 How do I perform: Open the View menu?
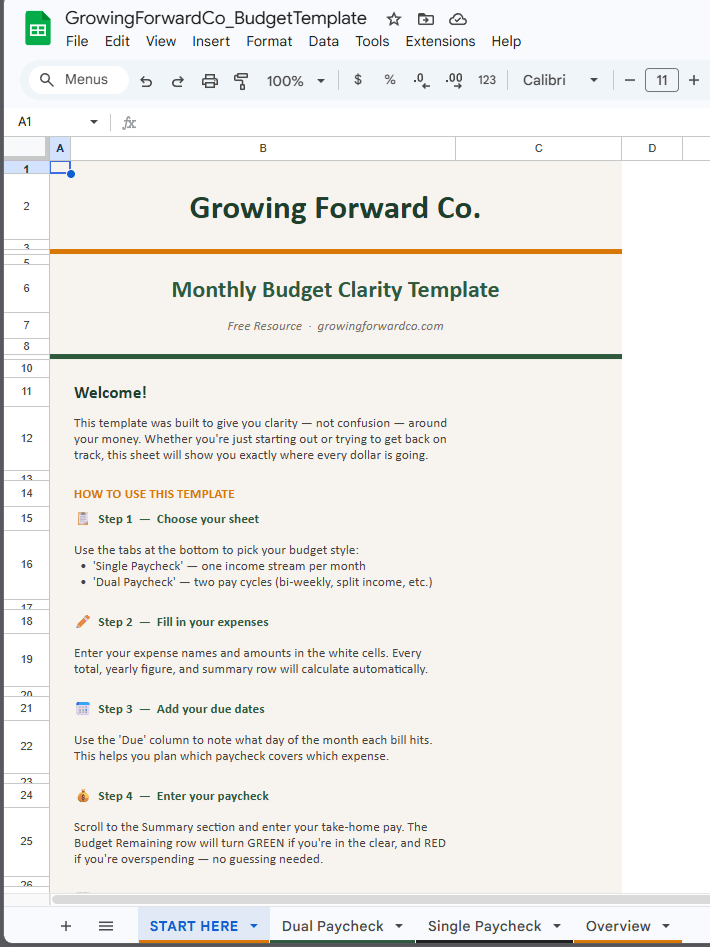click(x=161, y=41)
